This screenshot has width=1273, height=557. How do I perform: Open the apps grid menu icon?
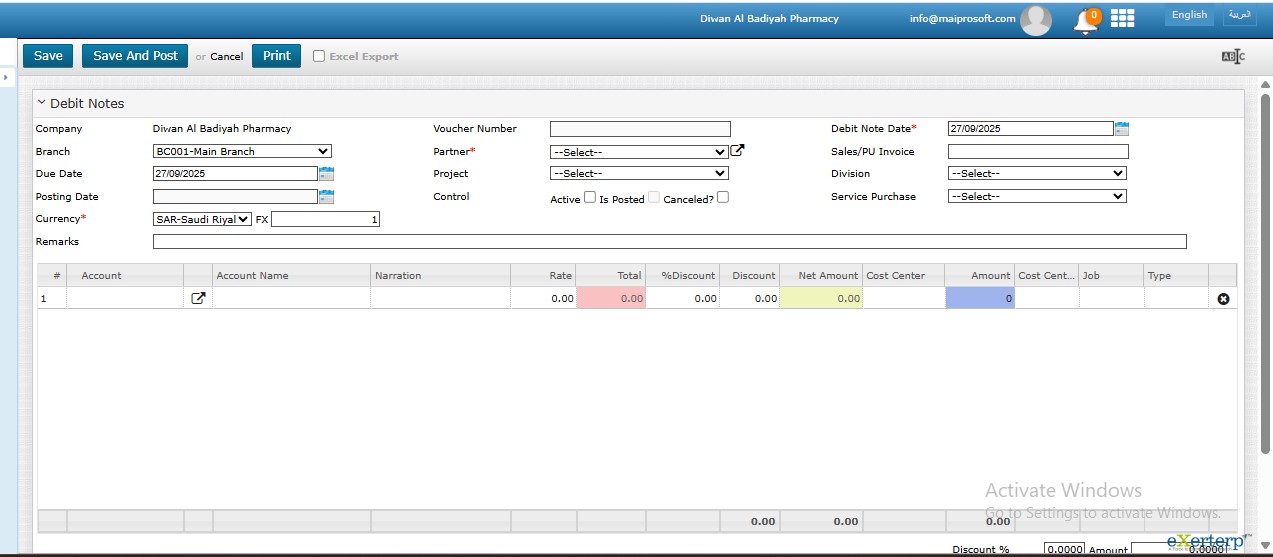pyautogui.click(x=1122, y=18)
